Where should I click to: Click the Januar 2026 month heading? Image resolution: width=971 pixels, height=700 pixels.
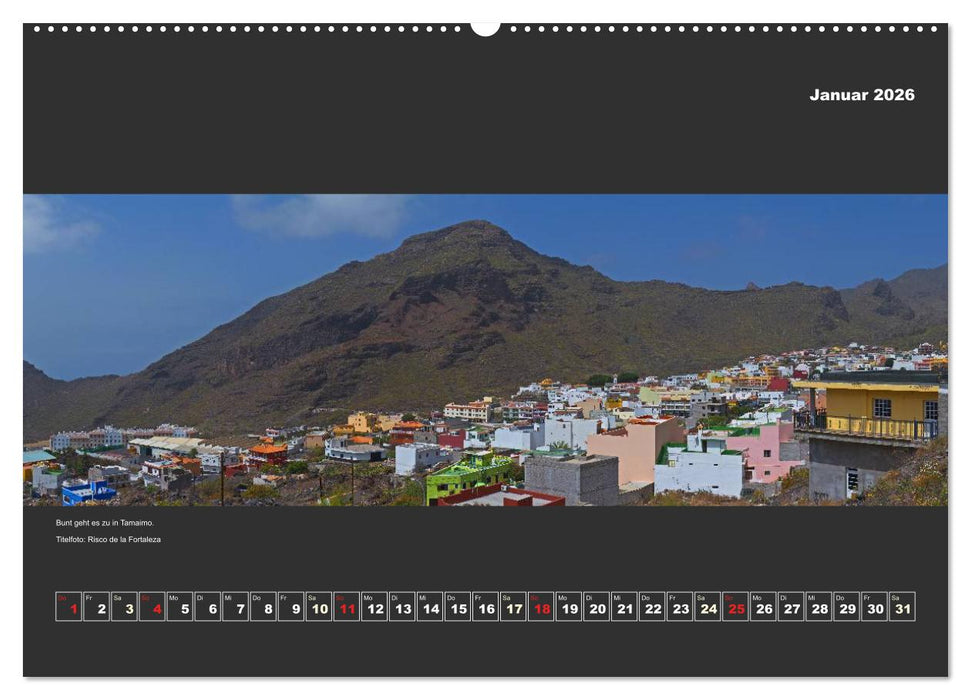(861, 96)
